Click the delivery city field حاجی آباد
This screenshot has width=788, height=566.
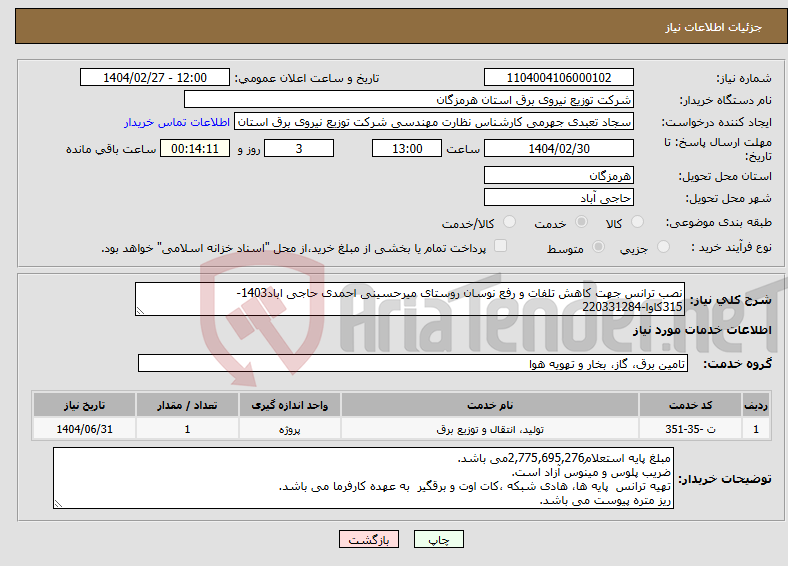(x=558, y=198)
